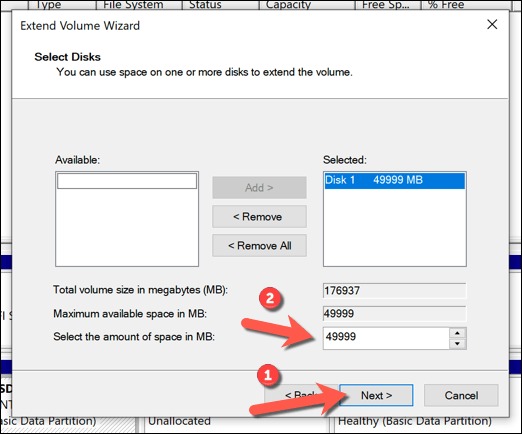This screenshot has width=522, height=434.
Task: Click the Total volume size field
Action: (x=394, y=291)
